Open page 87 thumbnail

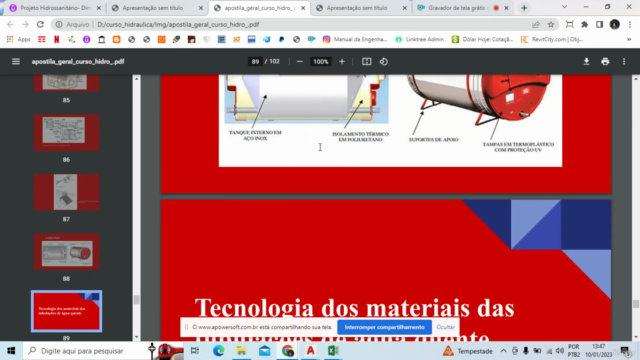(66, 192)
